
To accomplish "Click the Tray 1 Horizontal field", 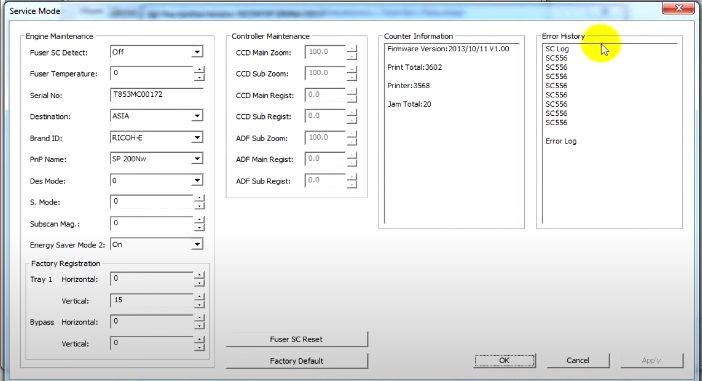I will [152, 279].
